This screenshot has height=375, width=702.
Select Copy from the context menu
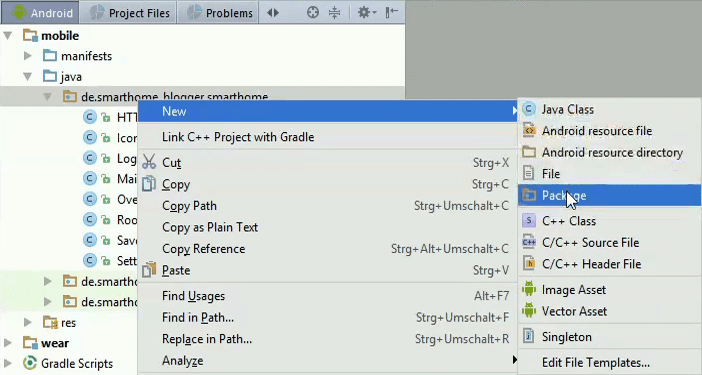[328, 184]
